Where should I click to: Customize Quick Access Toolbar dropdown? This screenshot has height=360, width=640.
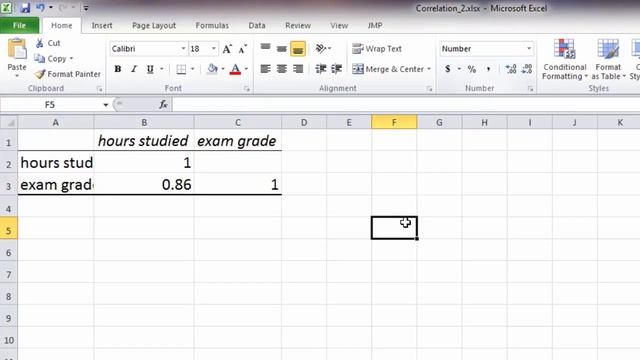86,8
